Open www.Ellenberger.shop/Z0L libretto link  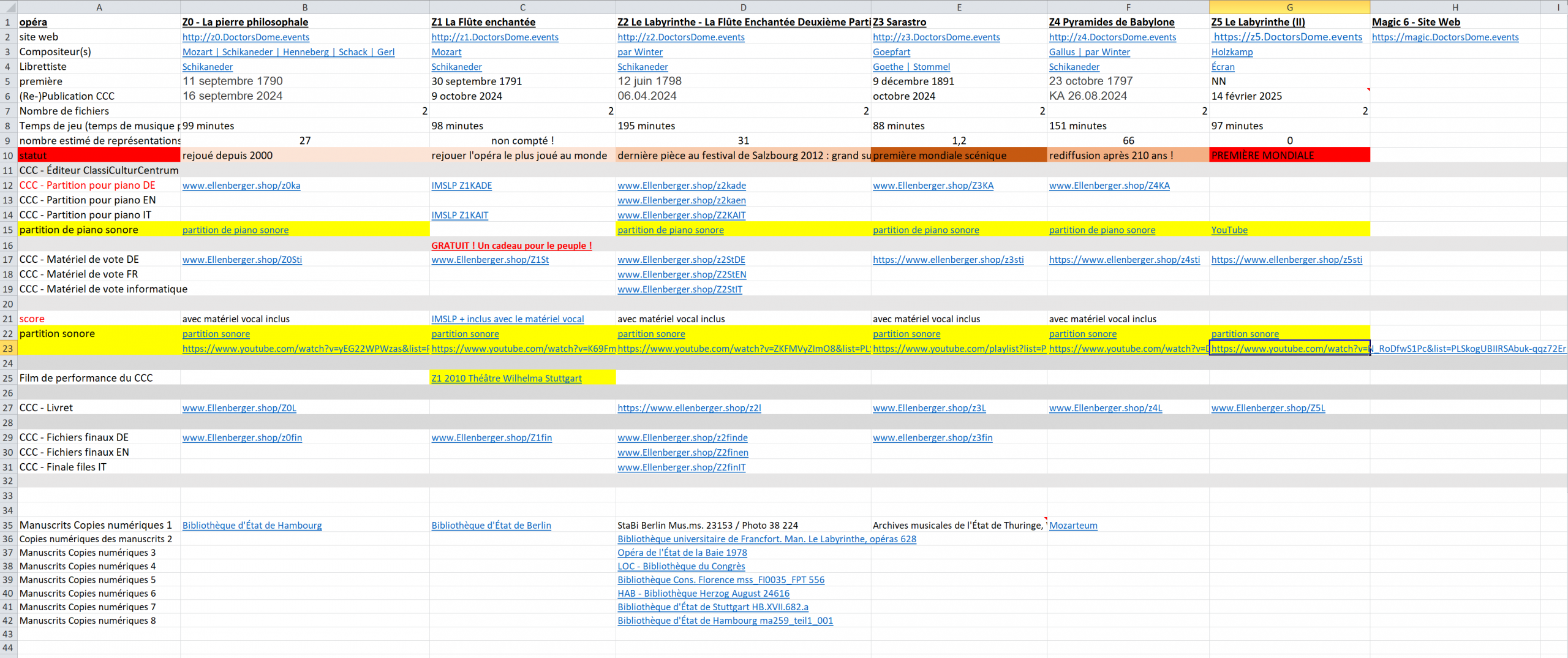click(x=239, y=408)
